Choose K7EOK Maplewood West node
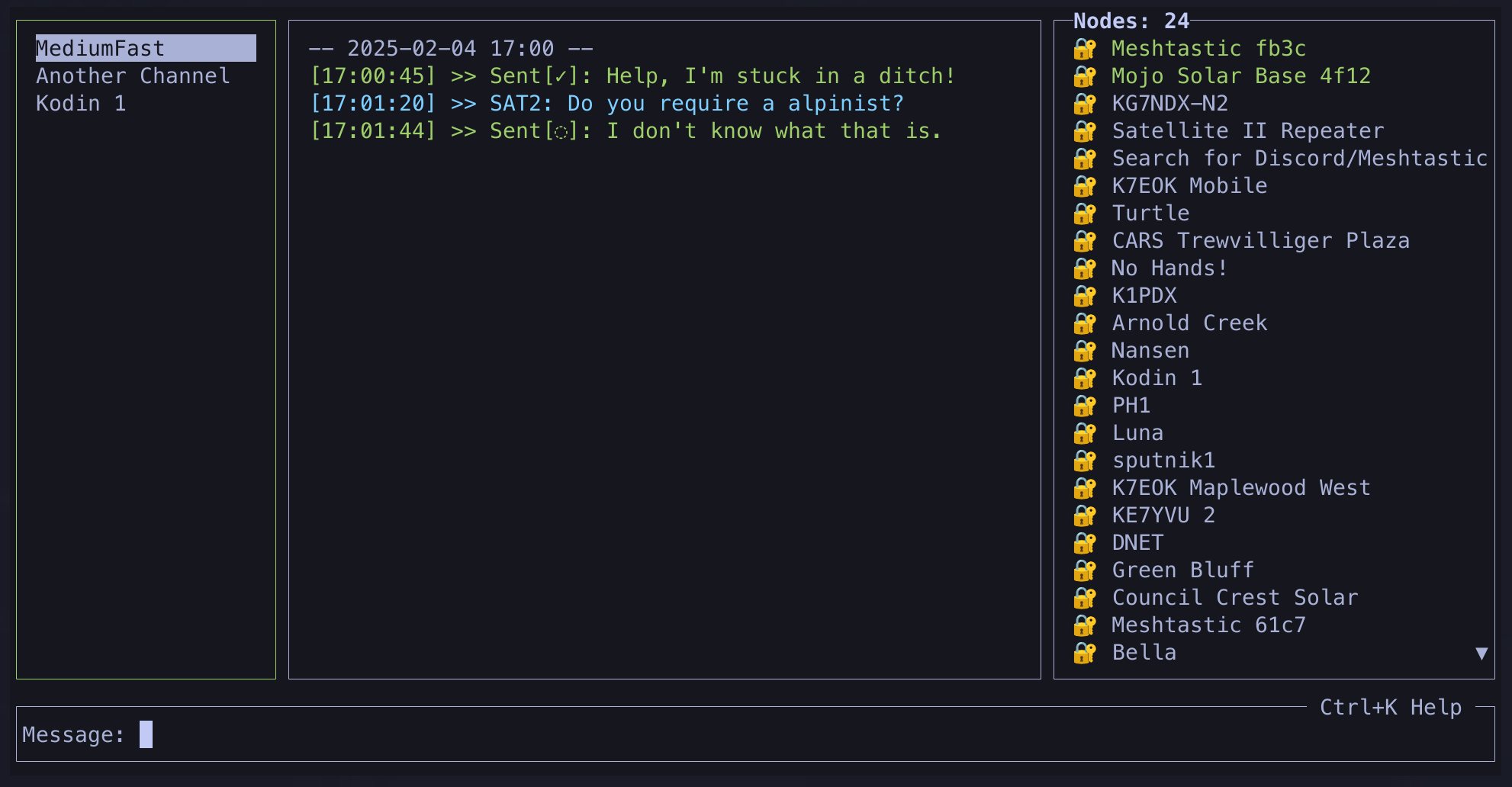This screenshot has height=787, width=1512. coord(1240,488)
